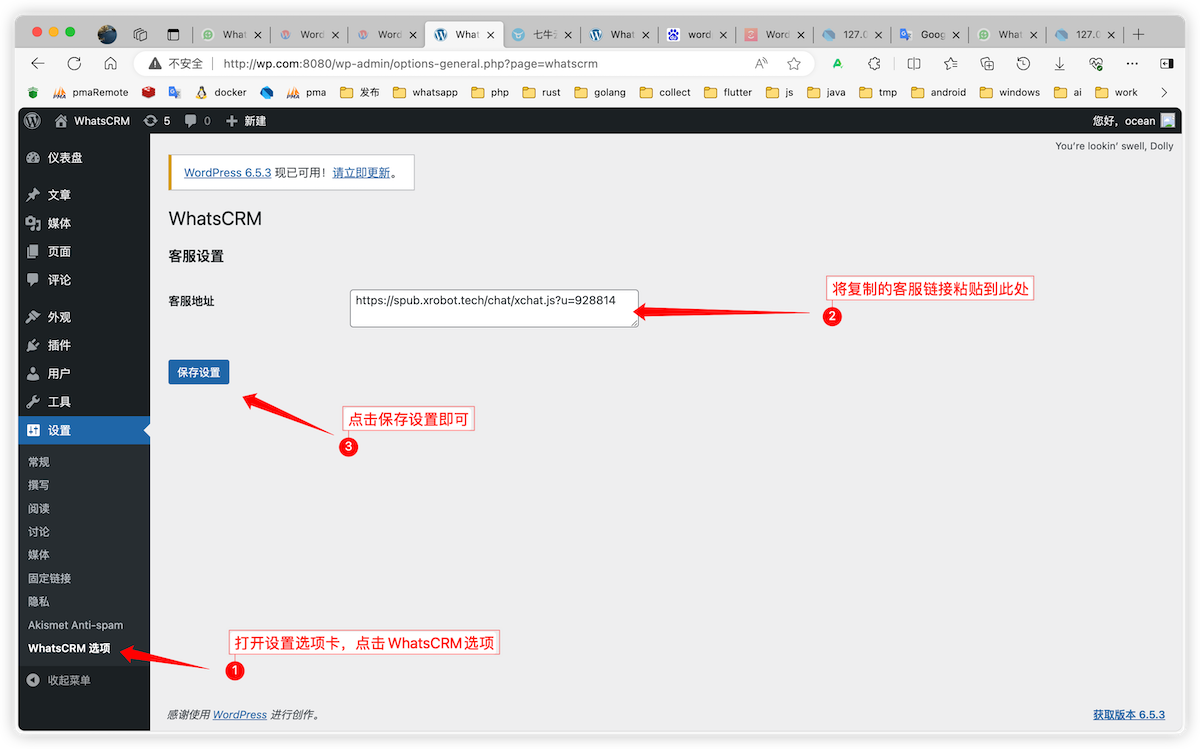Click the browser profile avatar
The height and width of the screenshot is (749, 1200).
pyautogui.click(x=107, y=34)
